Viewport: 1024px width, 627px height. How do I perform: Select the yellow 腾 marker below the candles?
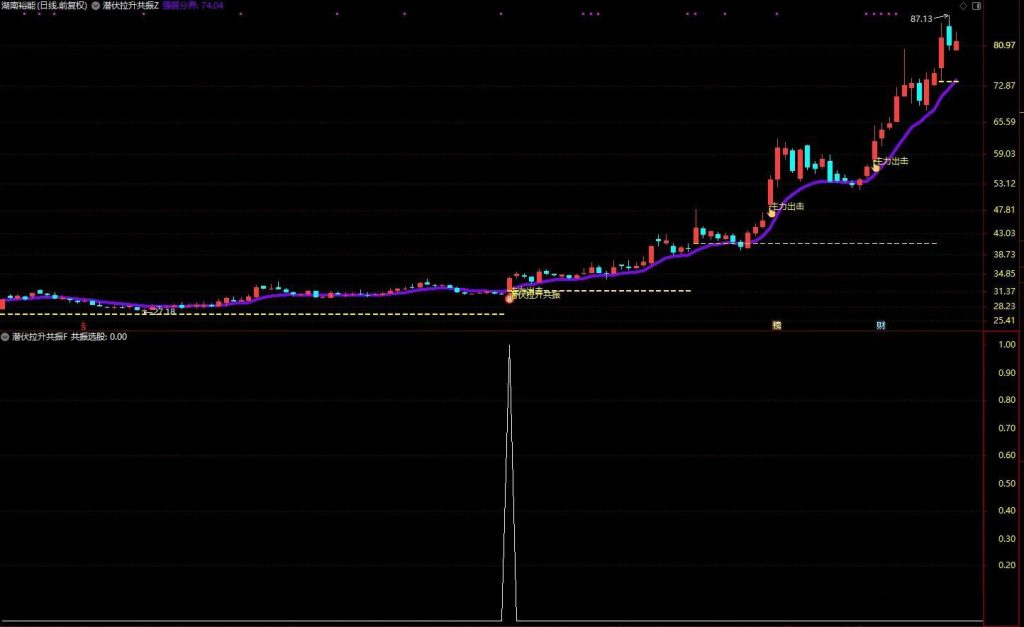tap(777, 325)
